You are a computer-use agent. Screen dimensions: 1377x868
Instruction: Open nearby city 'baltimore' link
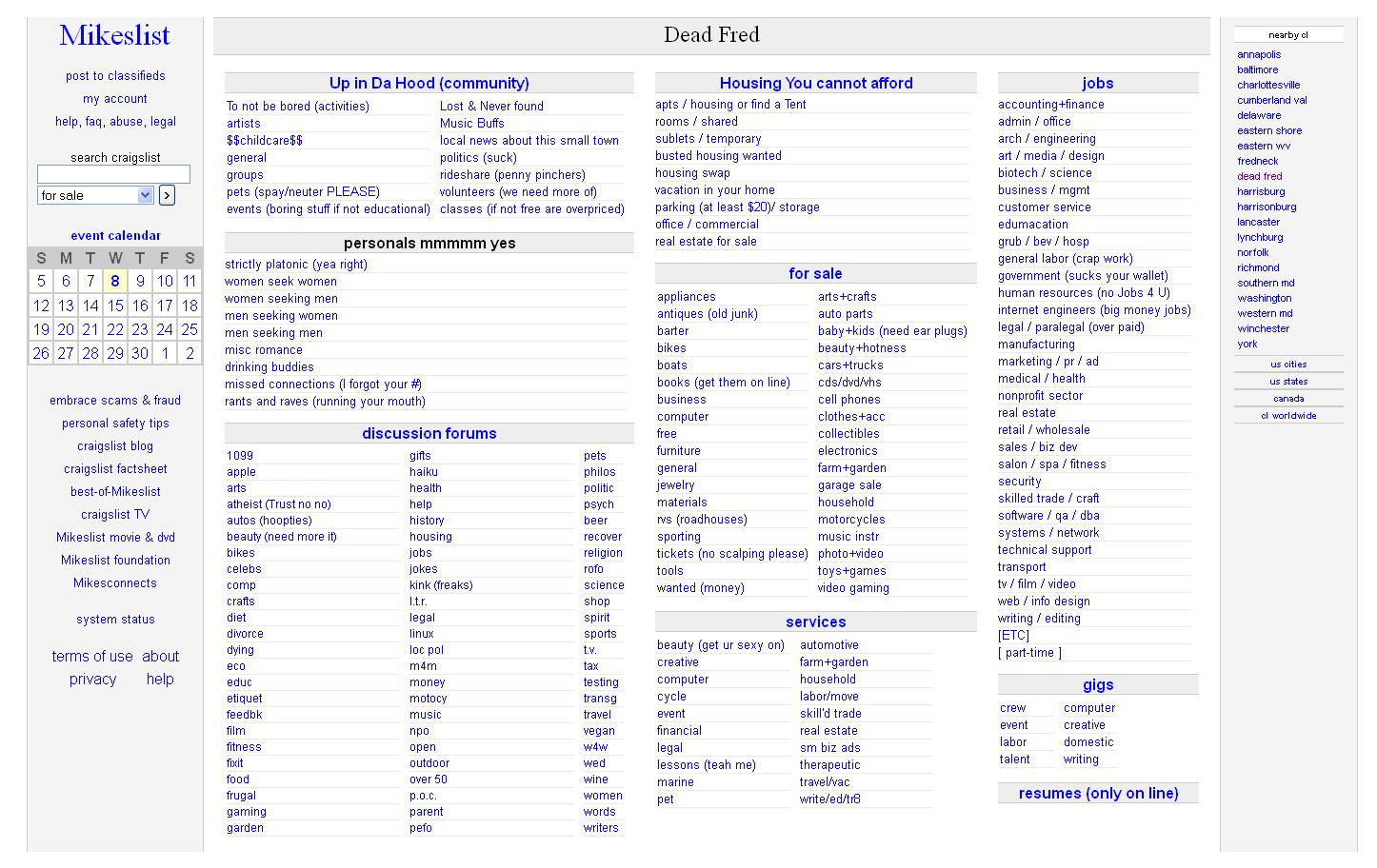[1258, 70]
